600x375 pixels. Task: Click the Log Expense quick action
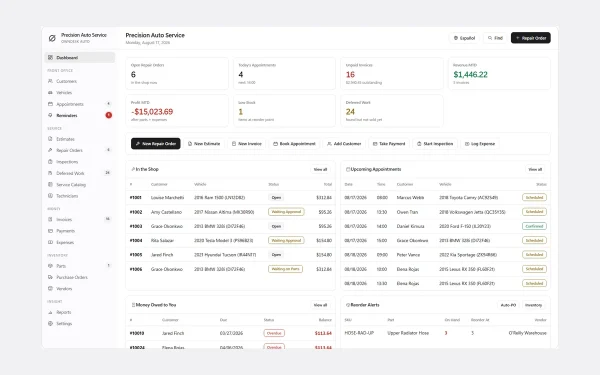[480, 143]
